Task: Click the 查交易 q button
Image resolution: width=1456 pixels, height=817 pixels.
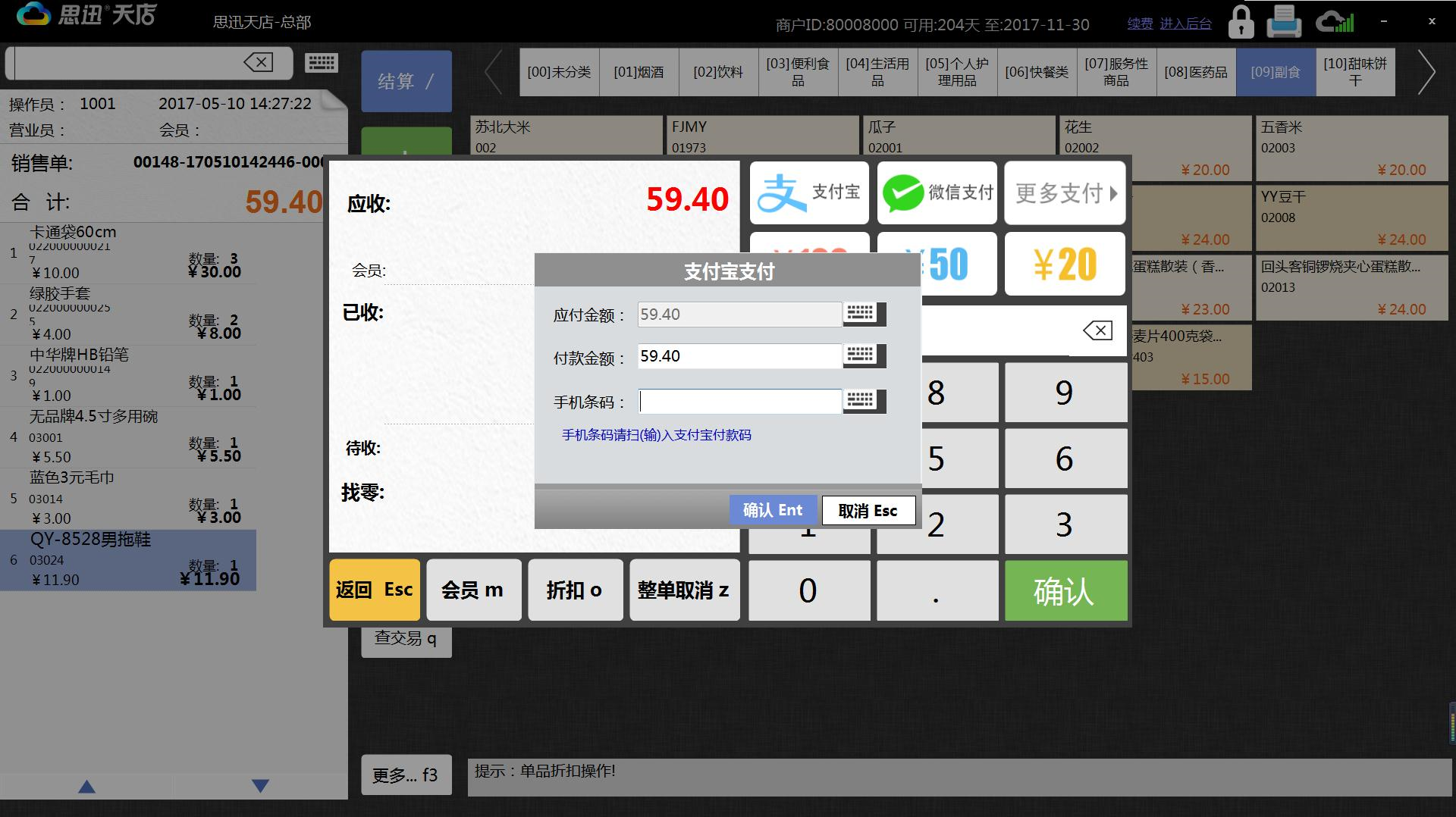Action: tap(406, 640)
